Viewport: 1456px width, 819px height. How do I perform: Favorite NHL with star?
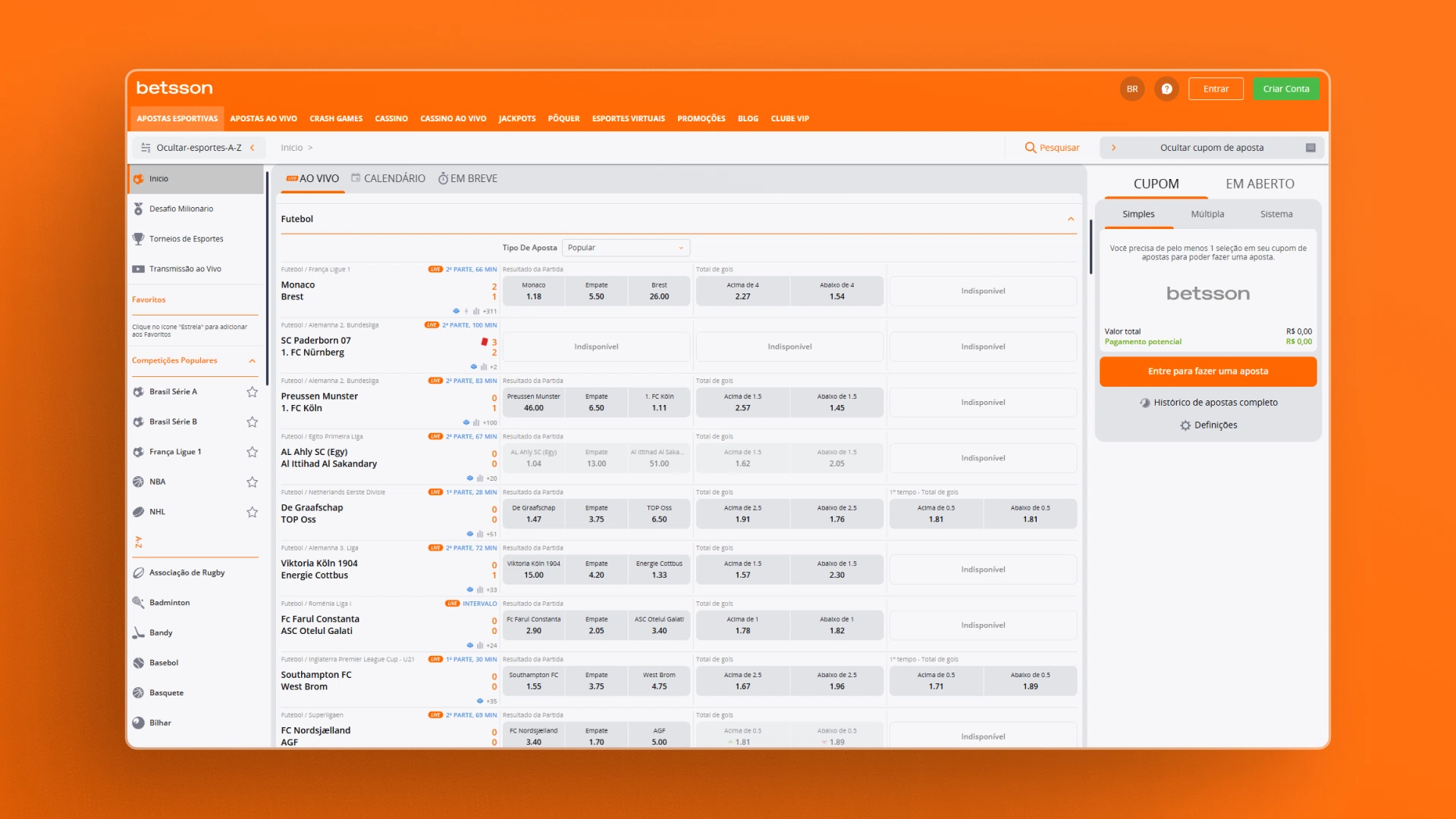[x=253, y=512]
